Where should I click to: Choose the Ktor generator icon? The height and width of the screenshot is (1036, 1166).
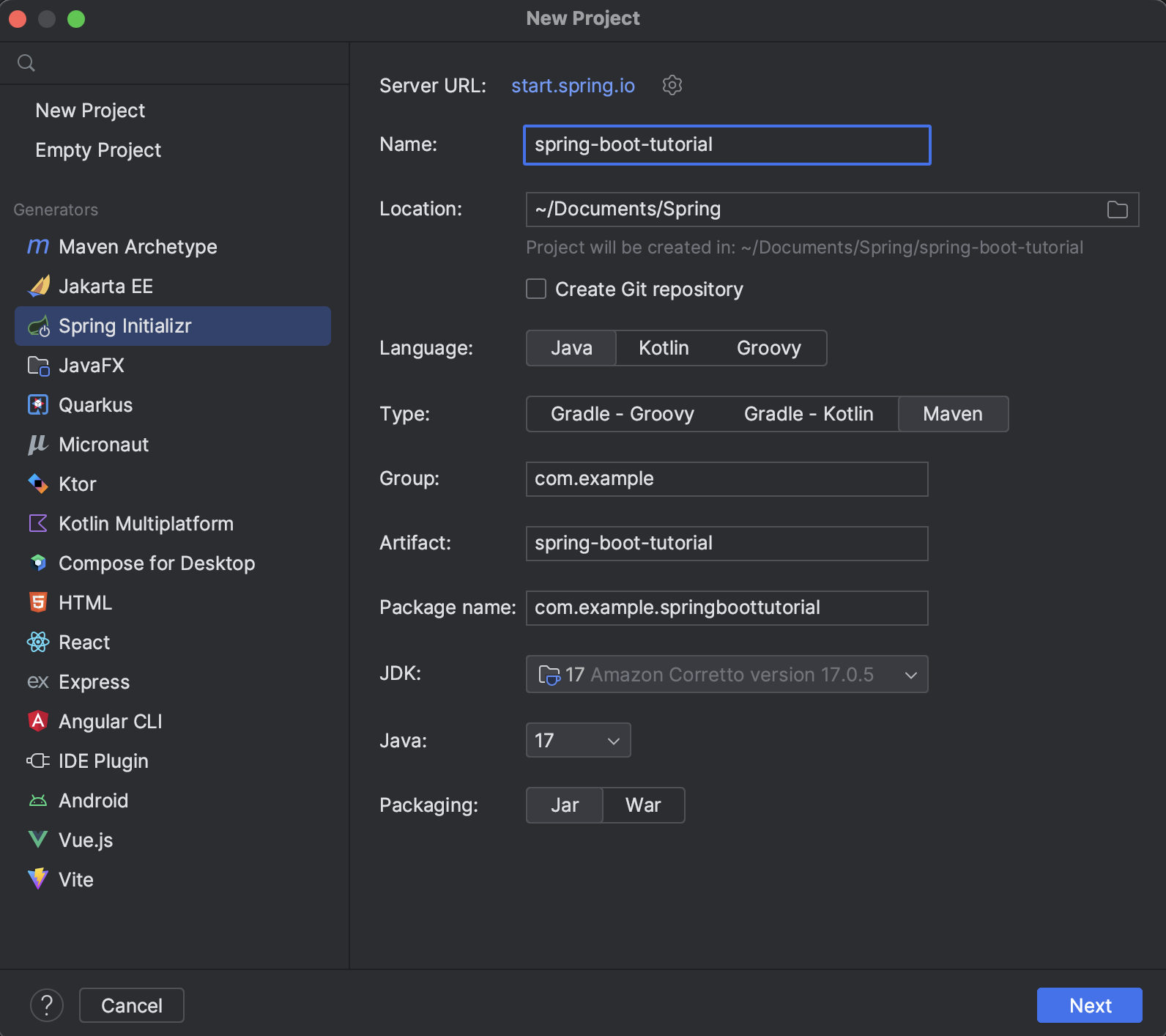point(38,484)
